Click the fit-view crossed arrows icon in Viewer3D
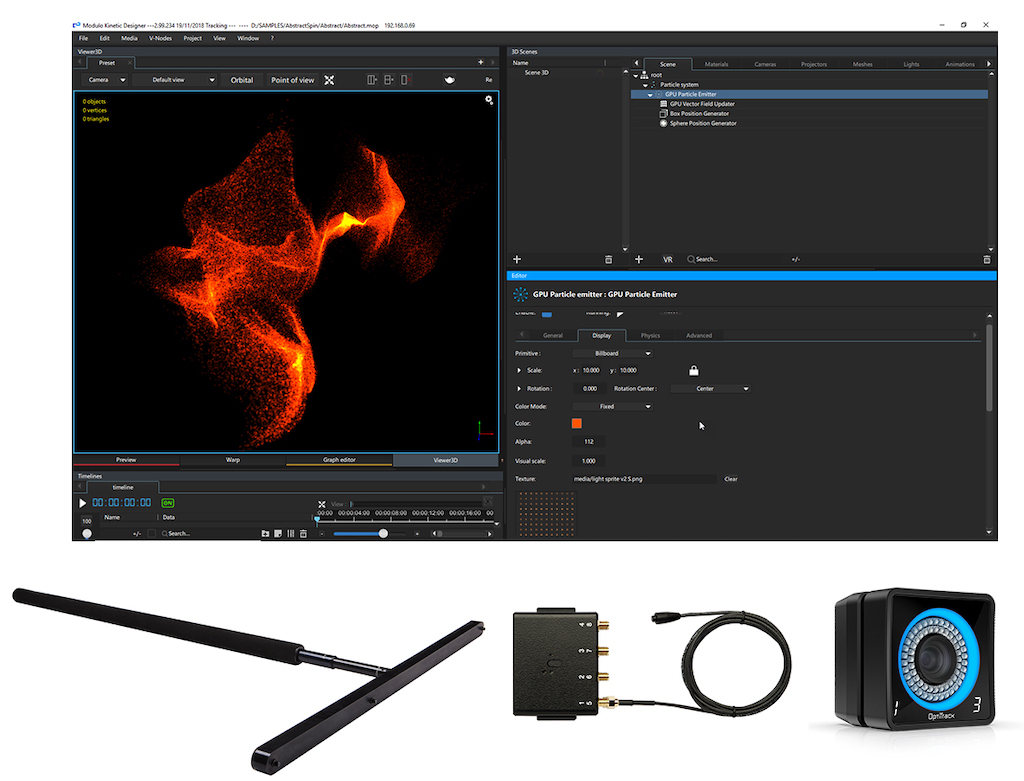1024x781 pixels. pyautogui.click(x=329, y=80)
